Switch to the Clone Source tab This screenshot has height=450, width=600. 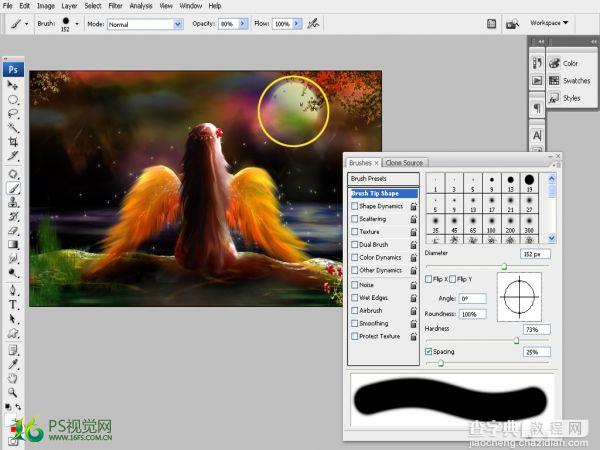click(x=404, y=163)
